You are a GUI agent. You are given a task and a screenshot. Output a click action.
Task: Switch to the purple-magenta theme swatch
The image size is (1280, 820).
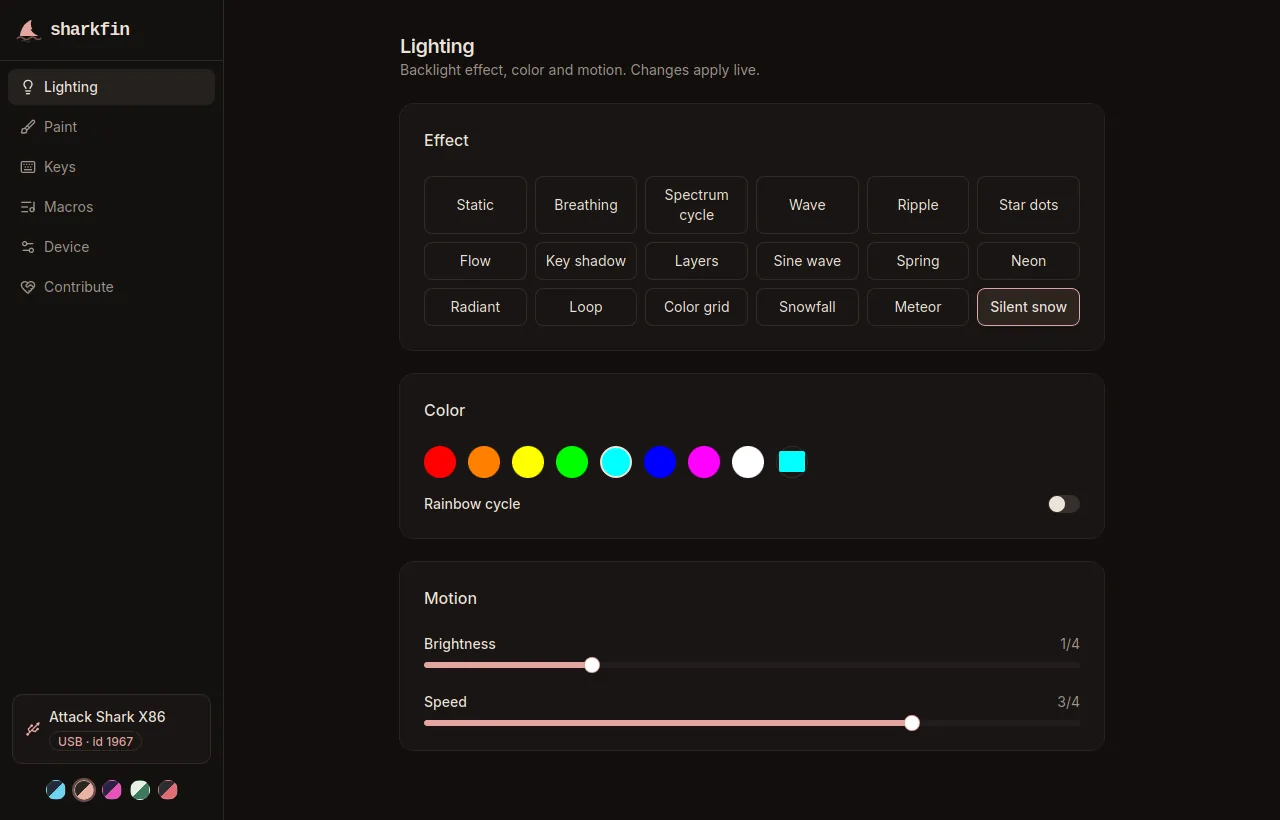112,790
